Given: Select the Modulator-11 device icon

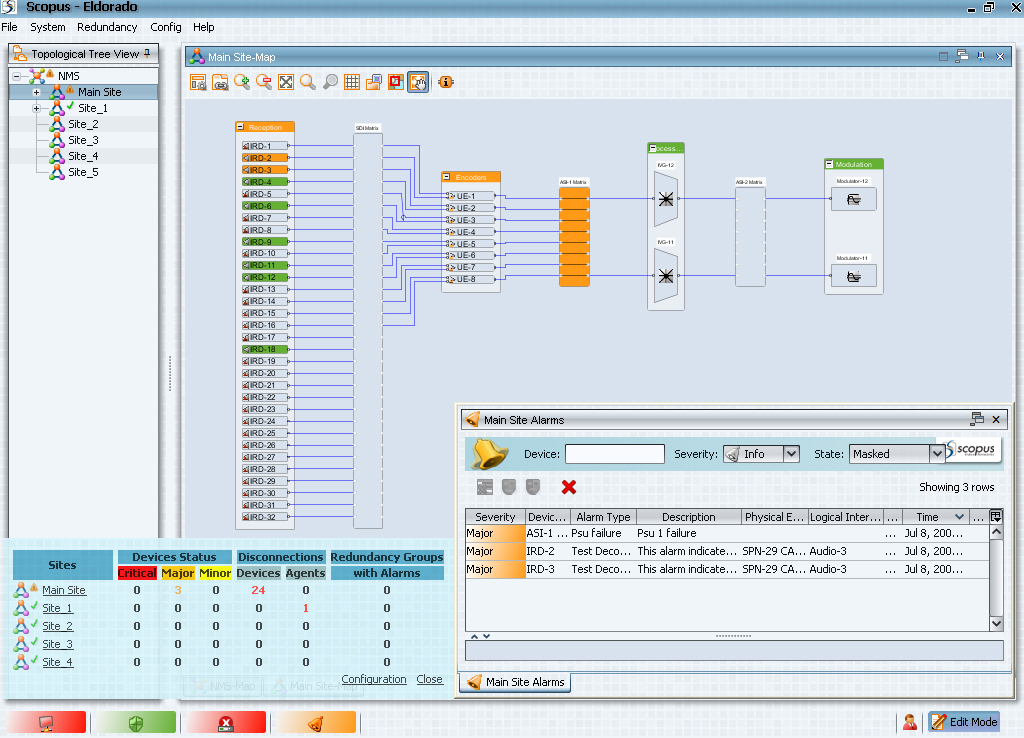Looking at the screenshot, I should click(854, 276).
